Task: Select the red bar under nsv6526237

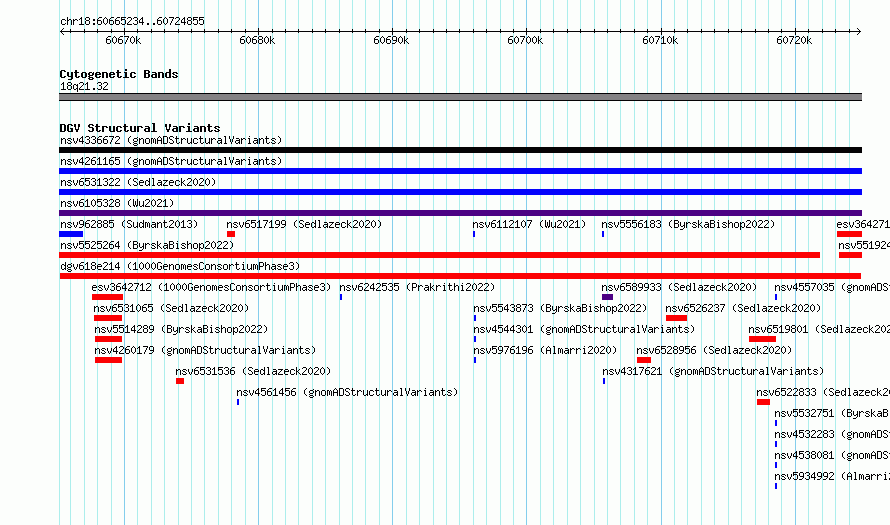Action: pyautogui.click(x=676, y=318)
